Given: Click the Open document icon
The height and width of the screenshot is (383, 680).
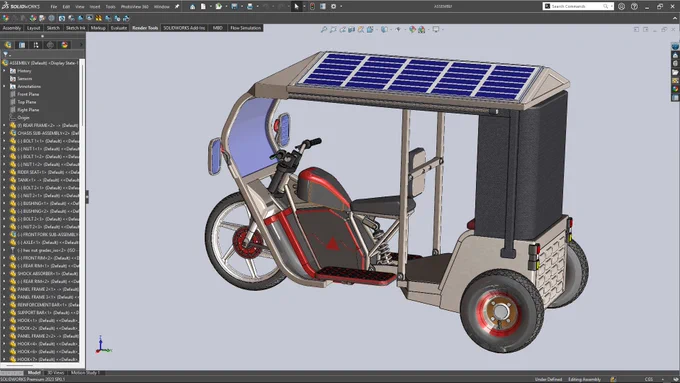Looking at the screenshot, I should [219, 7].
